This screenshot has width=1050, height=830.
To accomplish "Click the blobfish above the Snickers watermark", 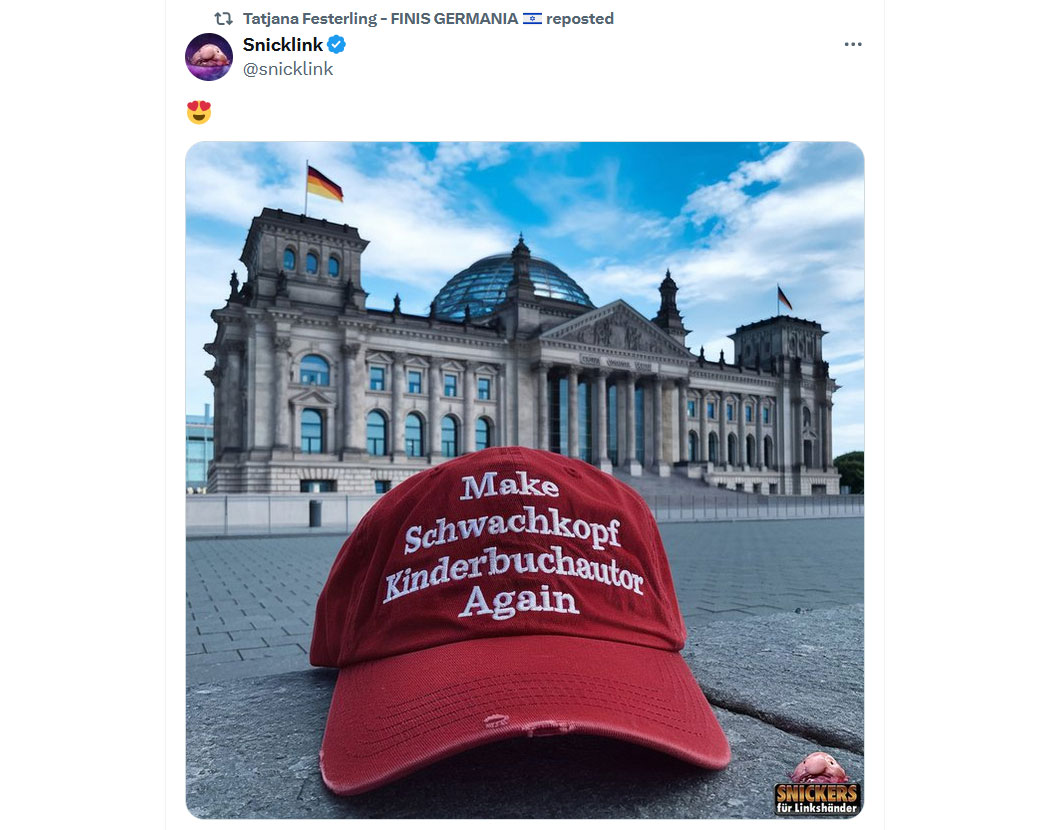I will tap(820, 768).
